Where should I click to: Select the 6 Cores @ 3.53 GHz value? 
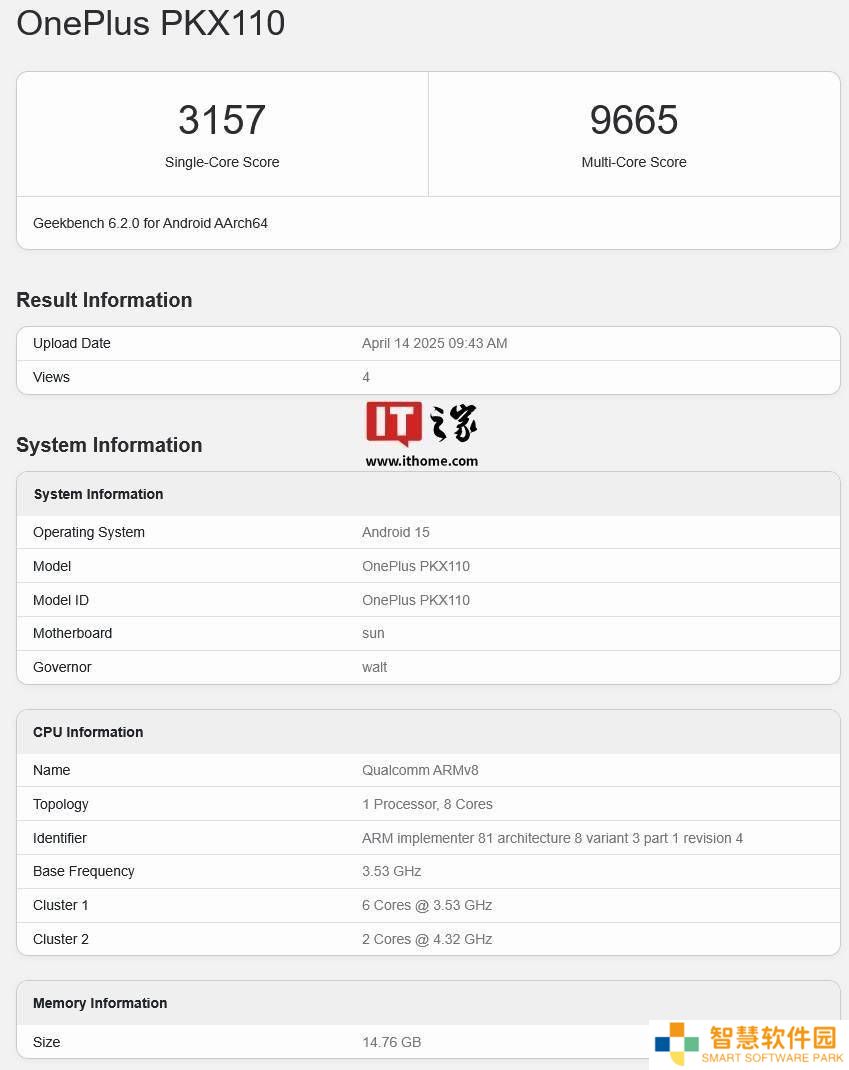[427, 906]
